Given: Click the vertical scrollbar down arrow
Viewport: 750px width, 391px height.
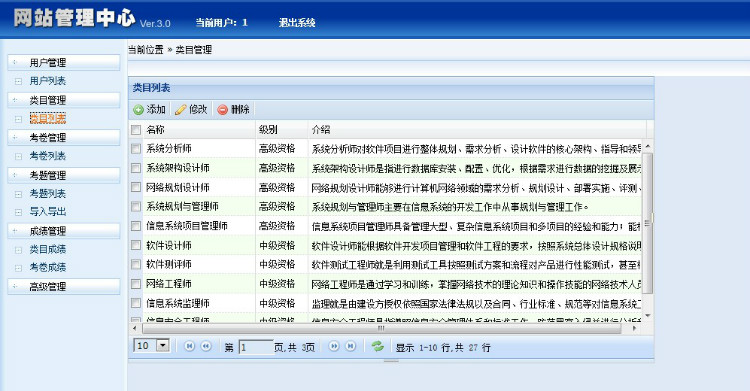Looking at the screenshot, I should (648, 316).
